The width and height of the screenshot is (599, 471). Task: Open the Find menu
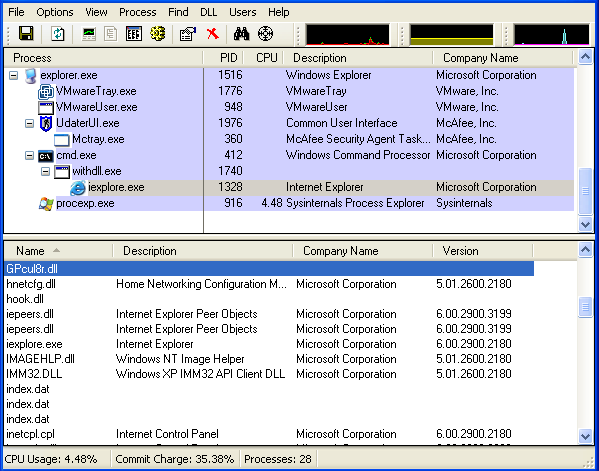pos(178,12)
